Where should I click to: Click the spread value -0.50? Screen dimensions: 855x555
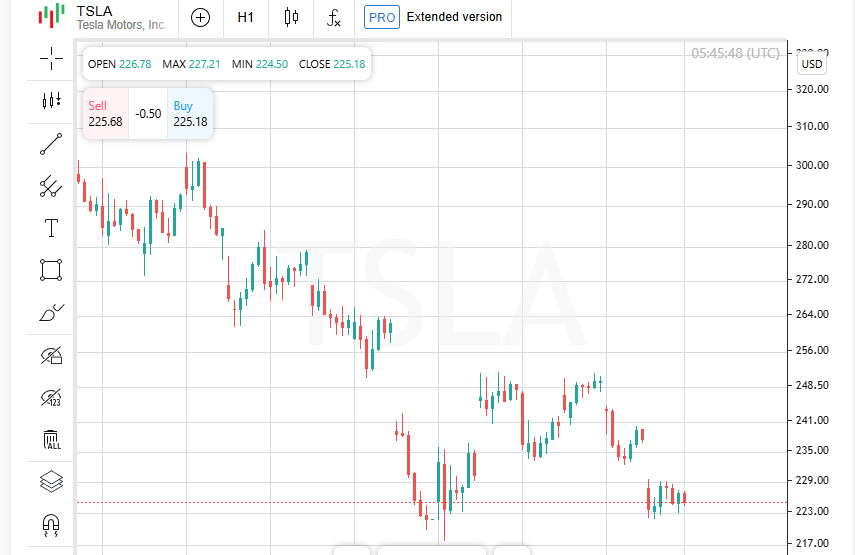point(148,113)
